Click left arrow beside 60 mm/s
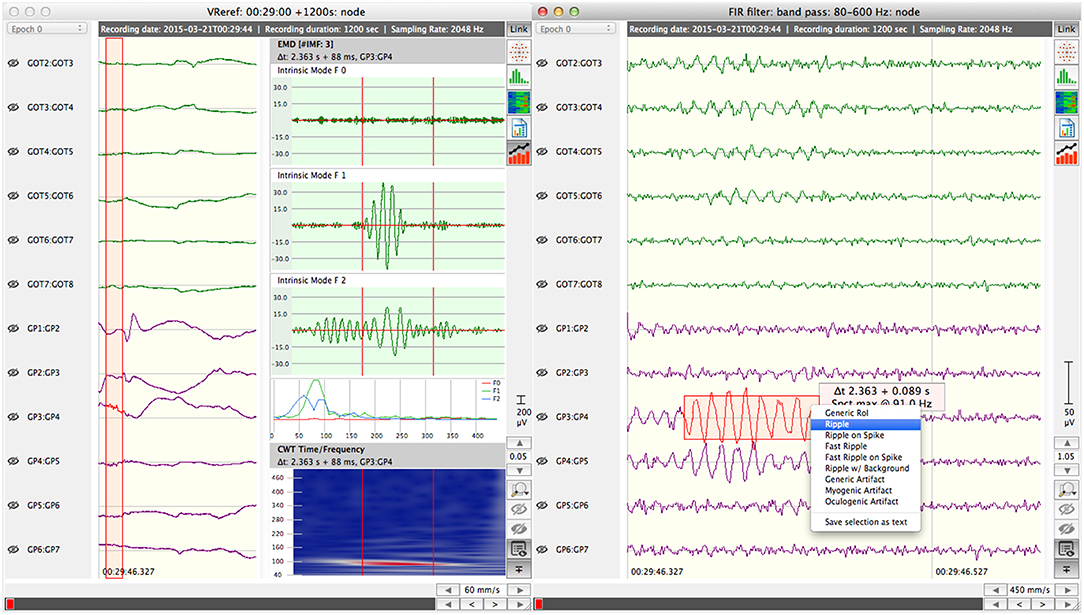This screenshot has height=615, width=1084. pyautogui.click(x=448, y=590)
